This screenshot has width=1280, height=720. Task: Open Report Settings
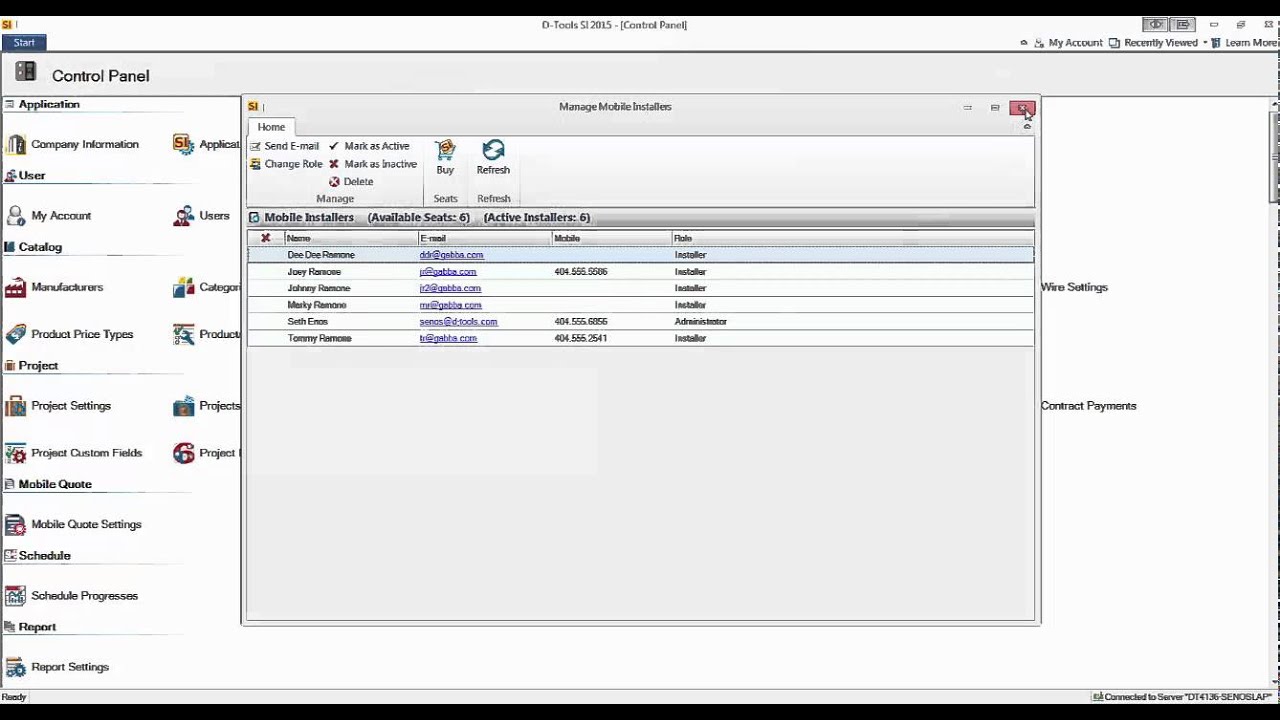coord(57,666)
